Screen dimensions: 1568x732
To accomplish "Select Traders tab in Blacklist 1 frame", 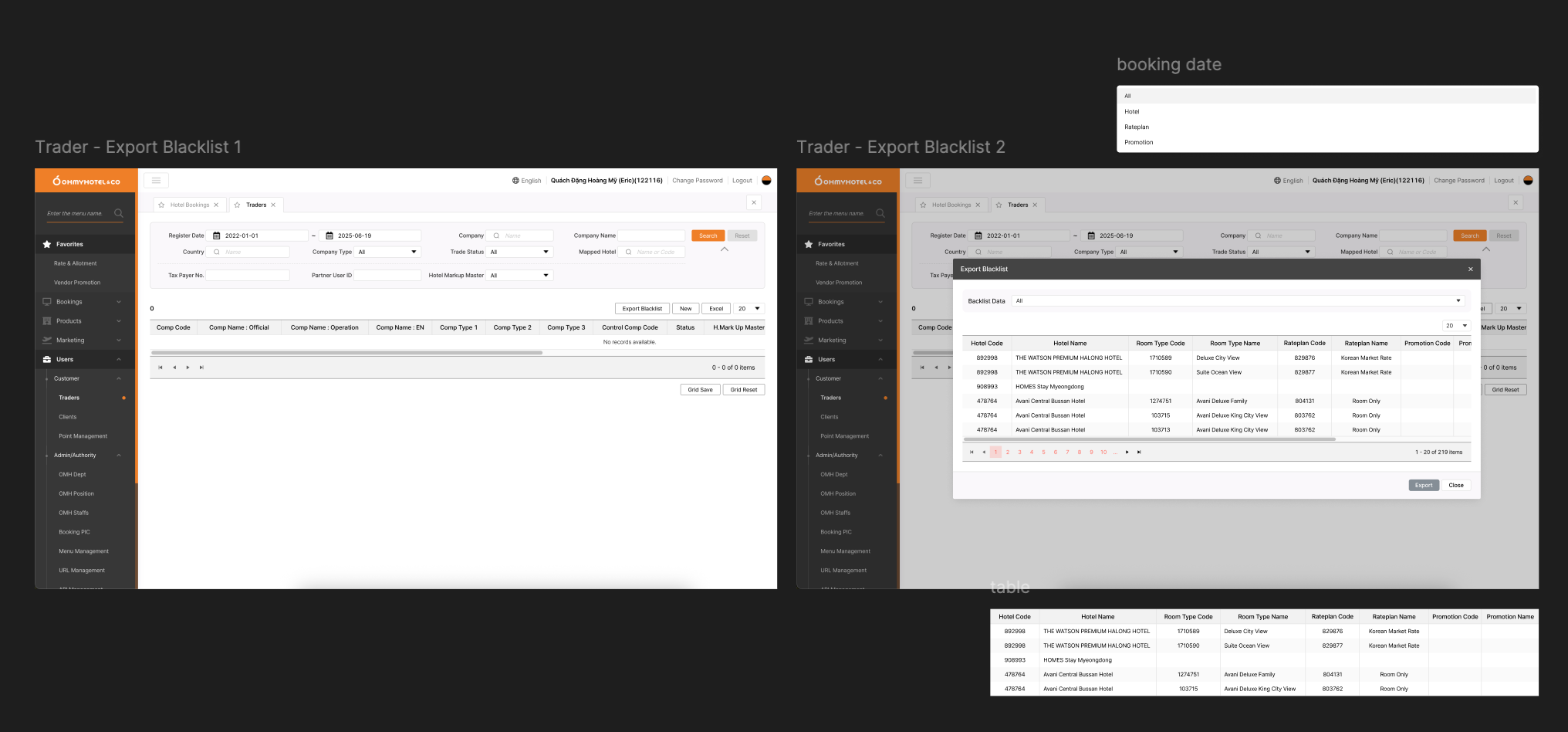I will (x=256, y=205).
